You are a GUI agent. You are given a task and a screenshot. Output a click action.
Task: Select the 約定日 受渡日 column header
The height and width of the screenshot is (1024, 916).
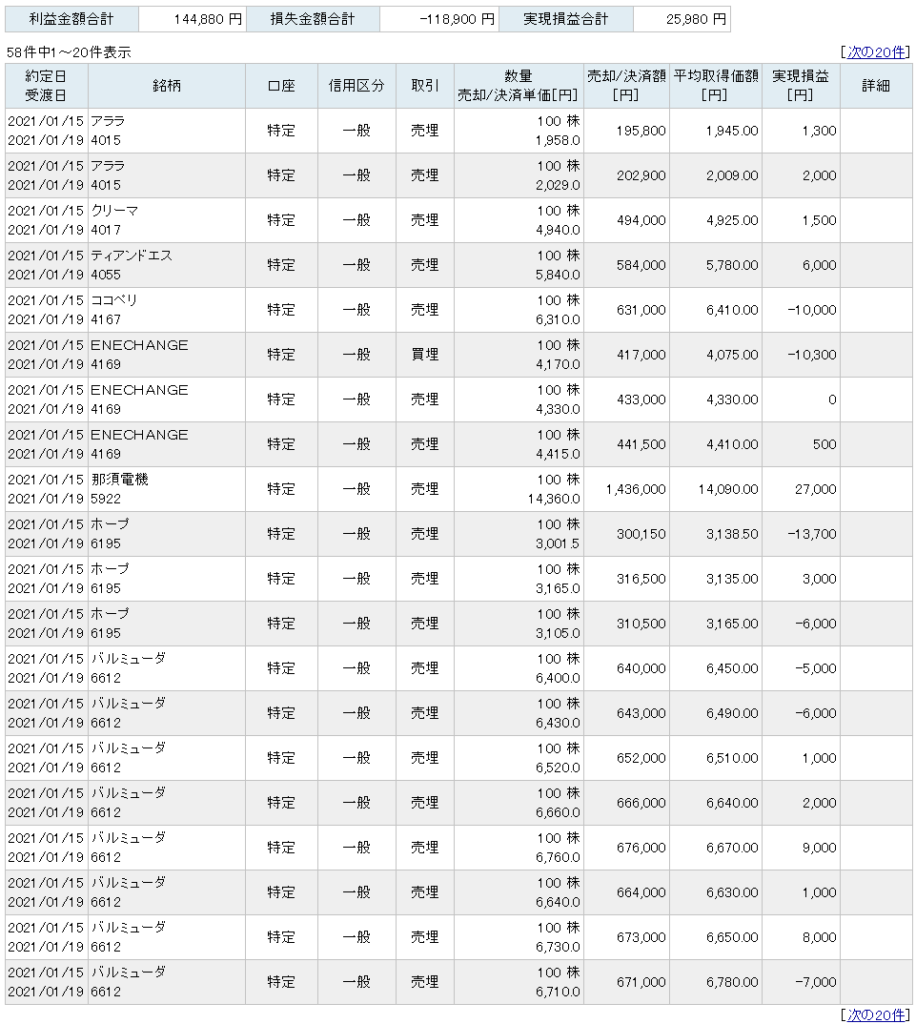46,86
